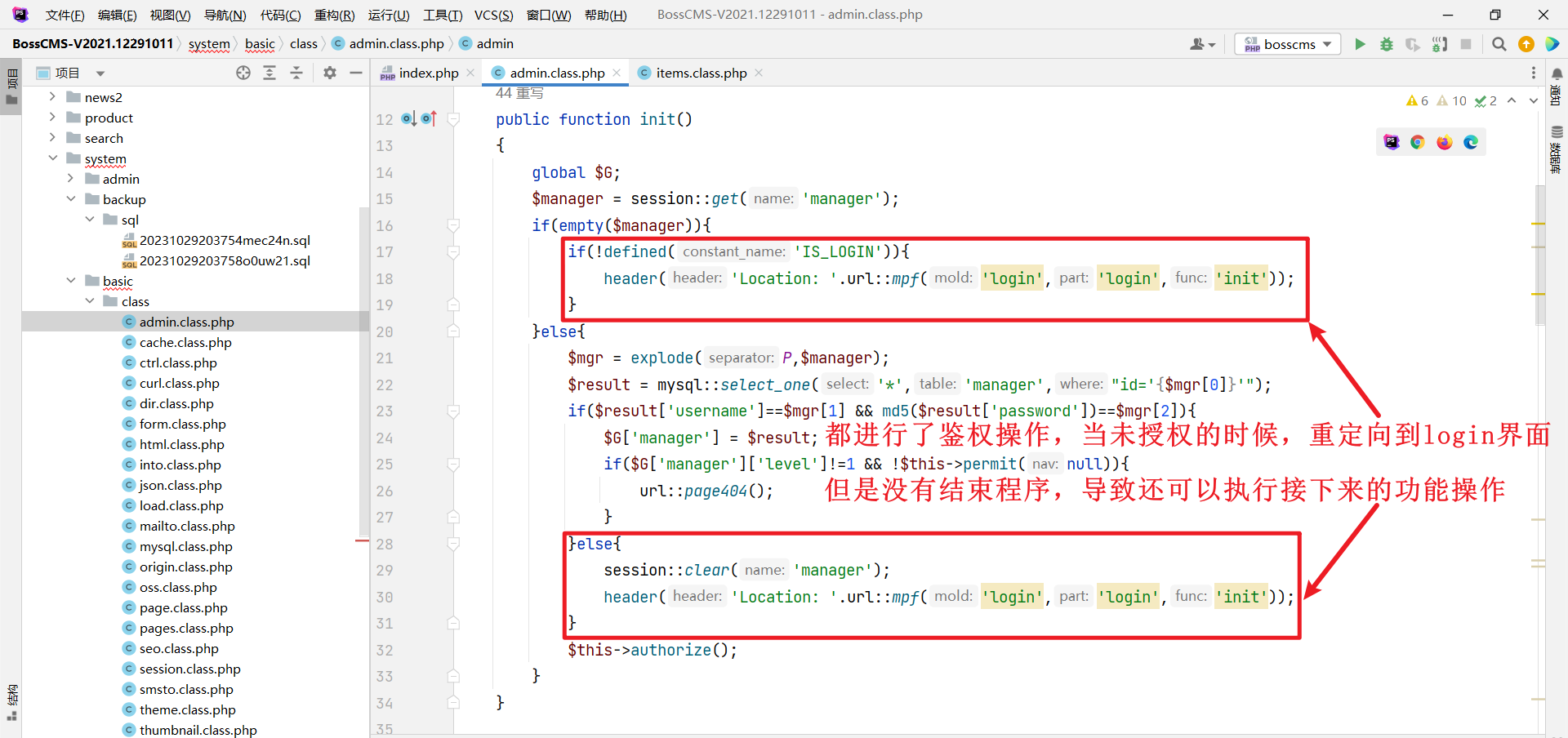Open the editor tabs more-options menu
The width and height of the screenshot is (1568, 738).
click(1534, 73)
